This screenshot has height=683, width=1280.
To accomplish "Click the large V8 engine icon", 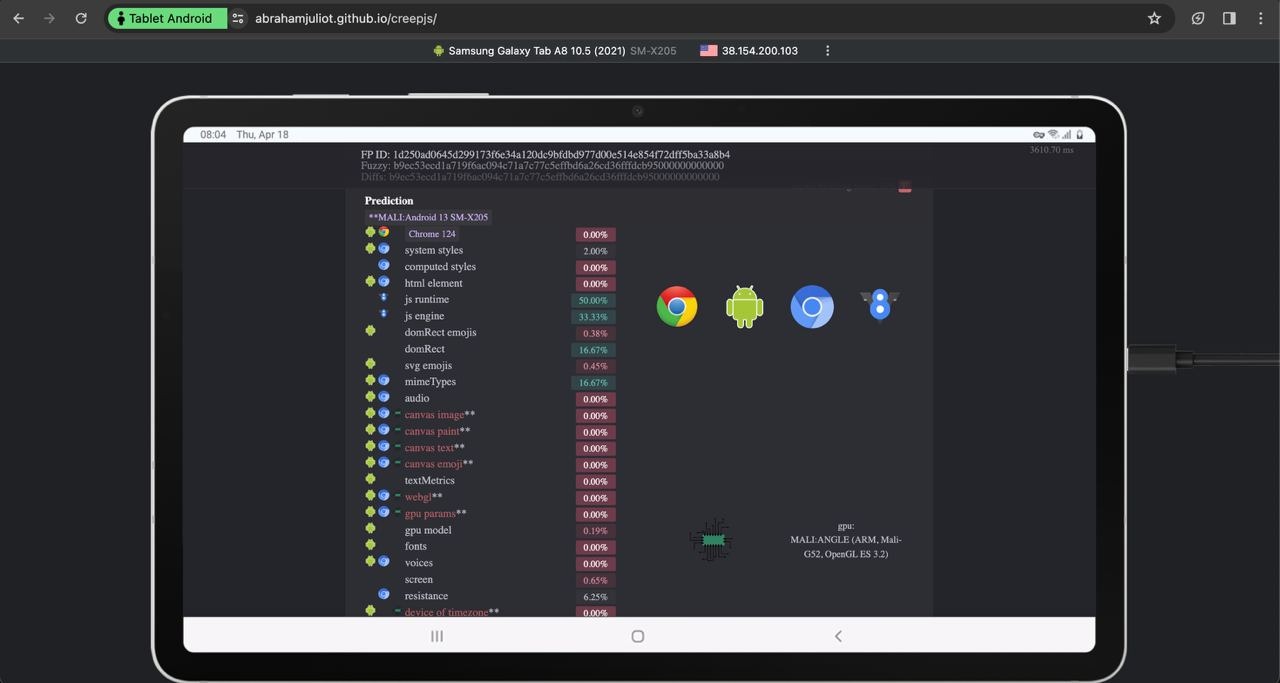I will [x=879, y=305].
